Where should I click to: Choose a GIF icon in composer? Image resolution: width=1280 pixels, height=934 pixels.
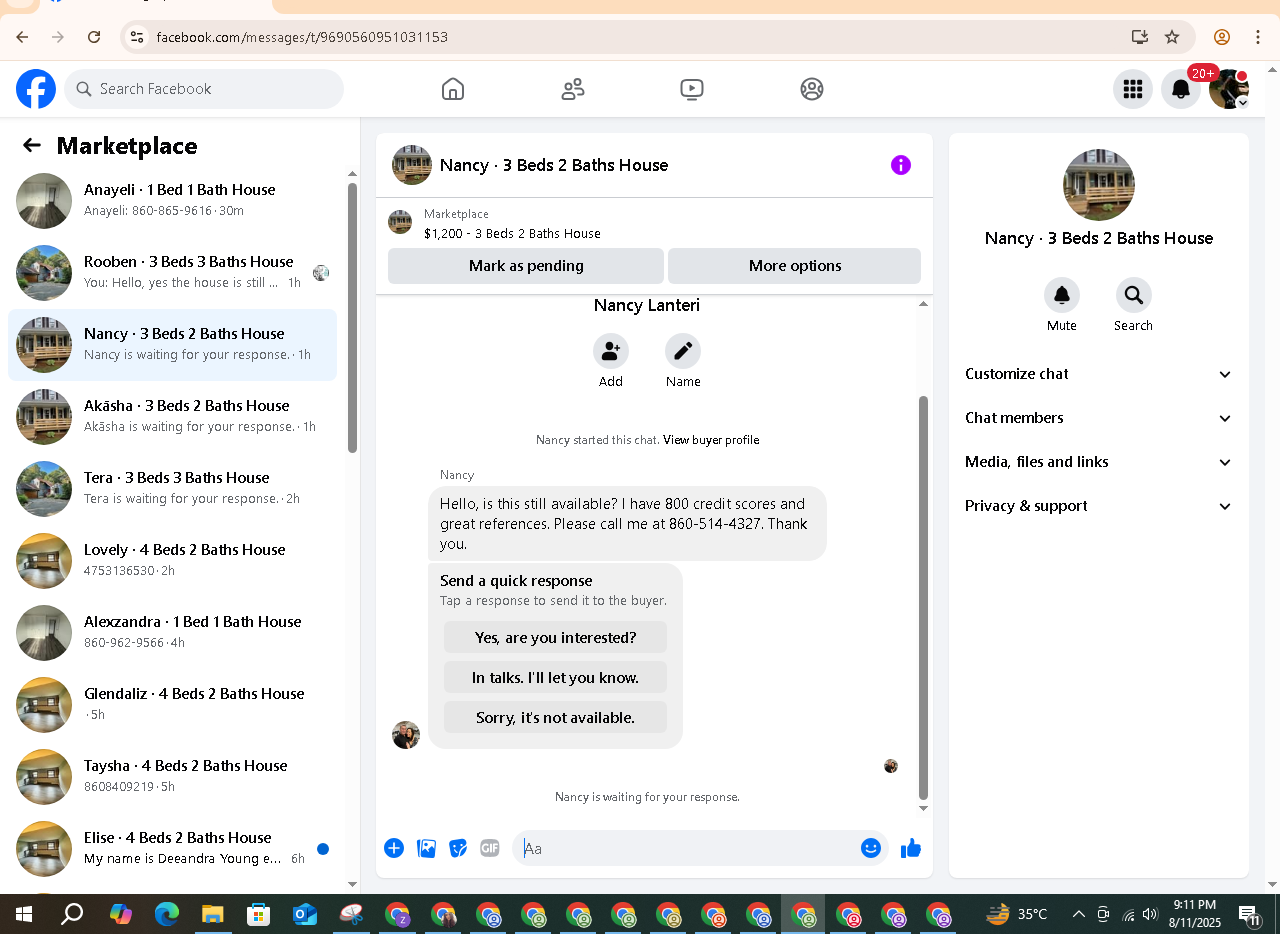[490, 848]
